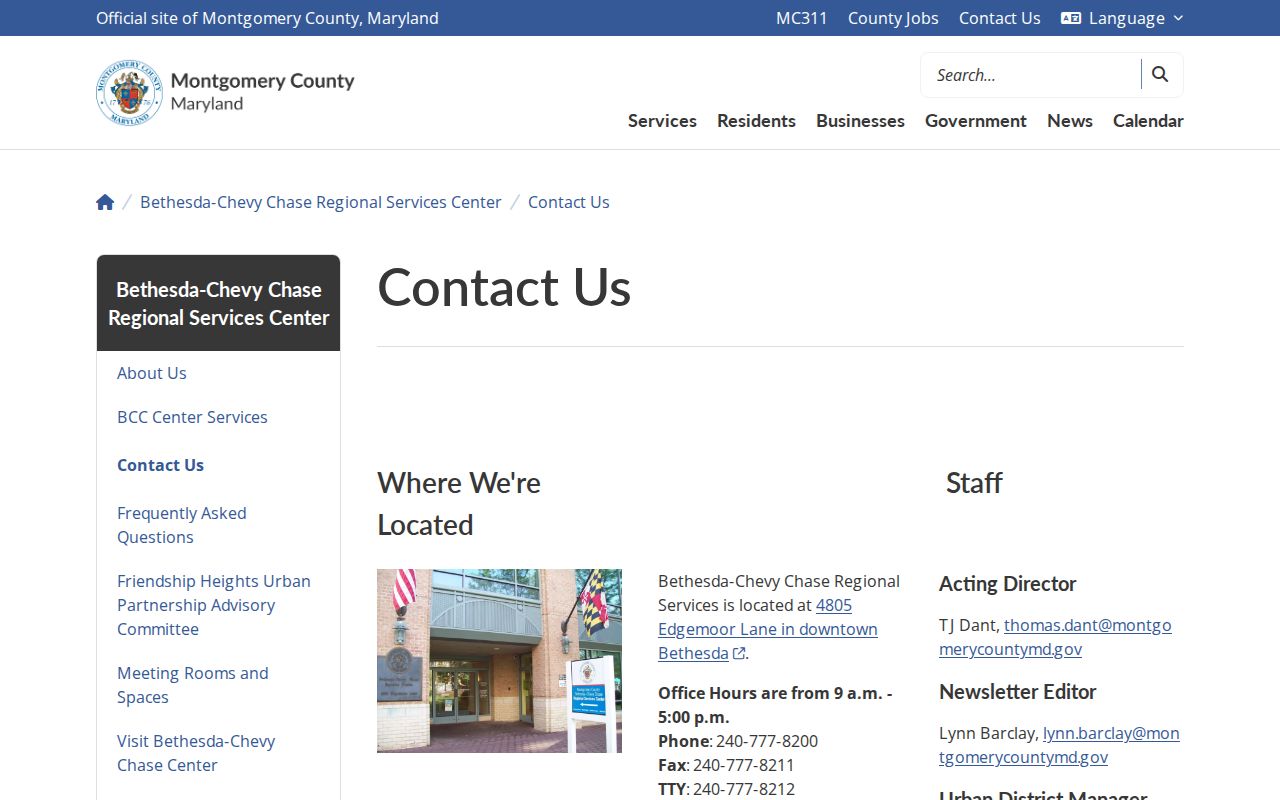Email lynn.barclay@montgomerycountymd.gov
This screenshot has width=1280, height=800.
click(1059, 745)
